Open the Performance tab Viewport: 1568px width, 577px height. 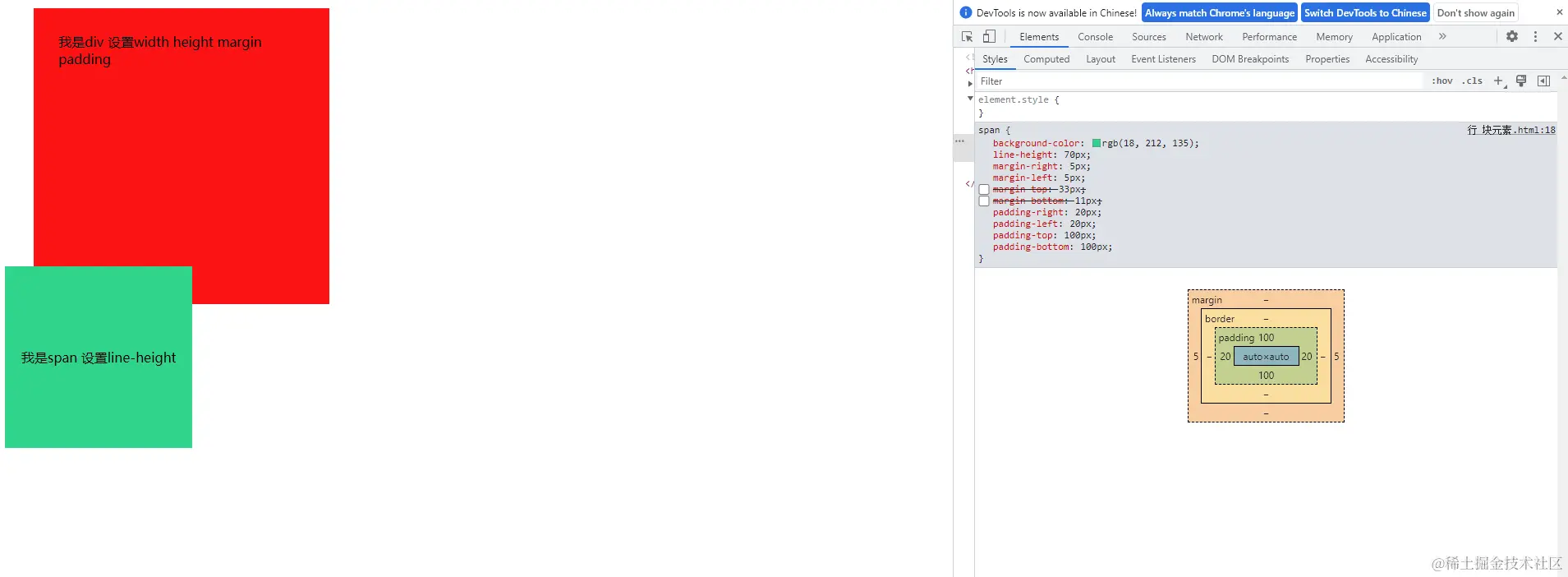pos(1270,37)
